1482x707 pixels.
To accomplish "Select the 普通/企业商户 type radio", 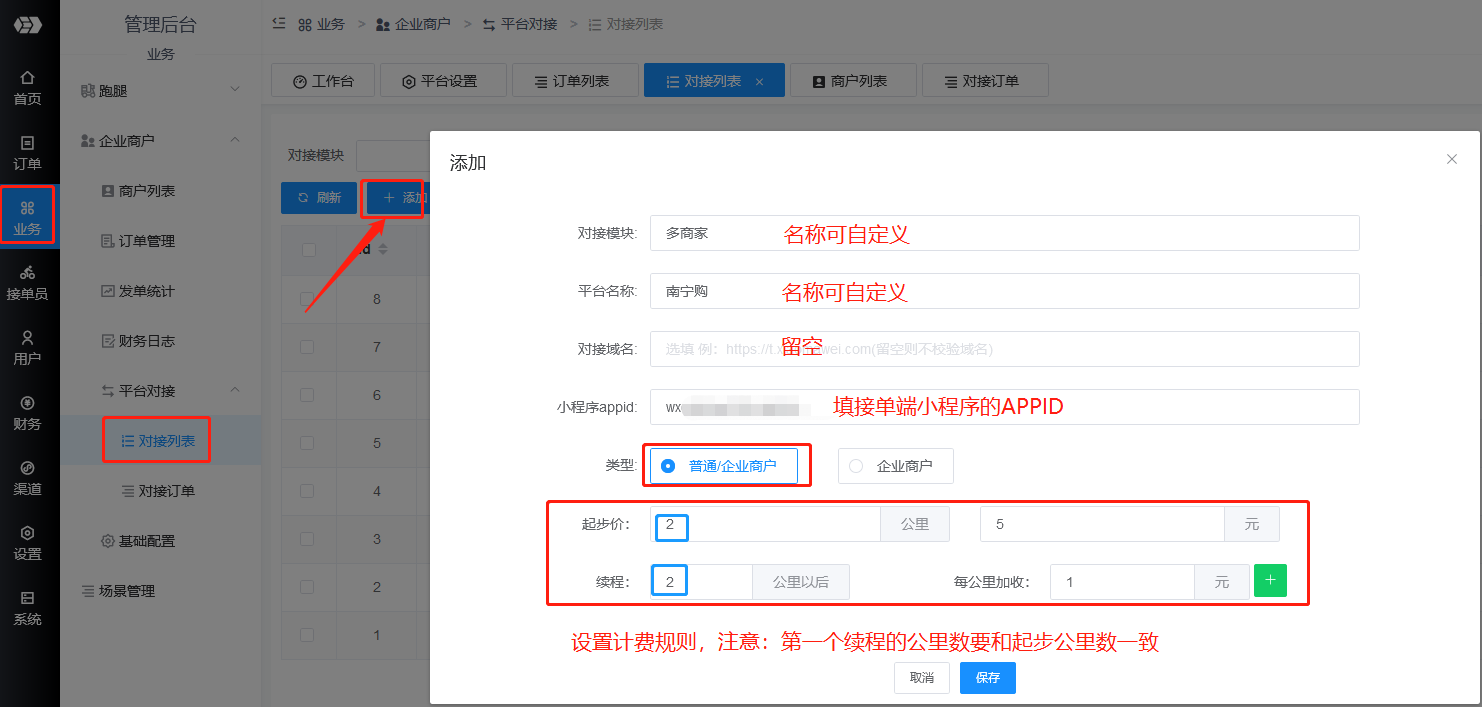I will click(724, 466).
